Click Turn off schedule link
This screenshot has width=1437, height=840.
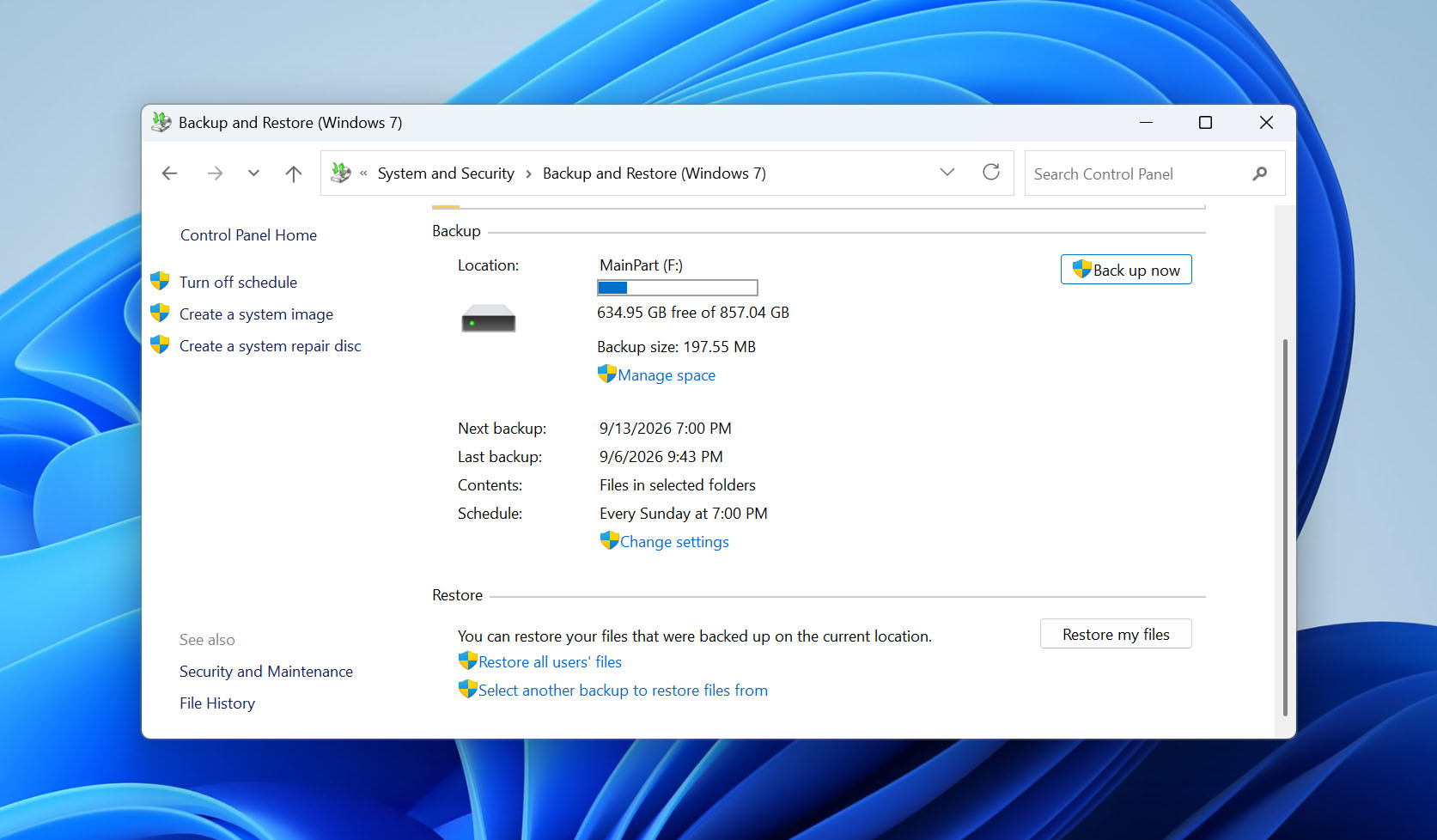point(238,283)
